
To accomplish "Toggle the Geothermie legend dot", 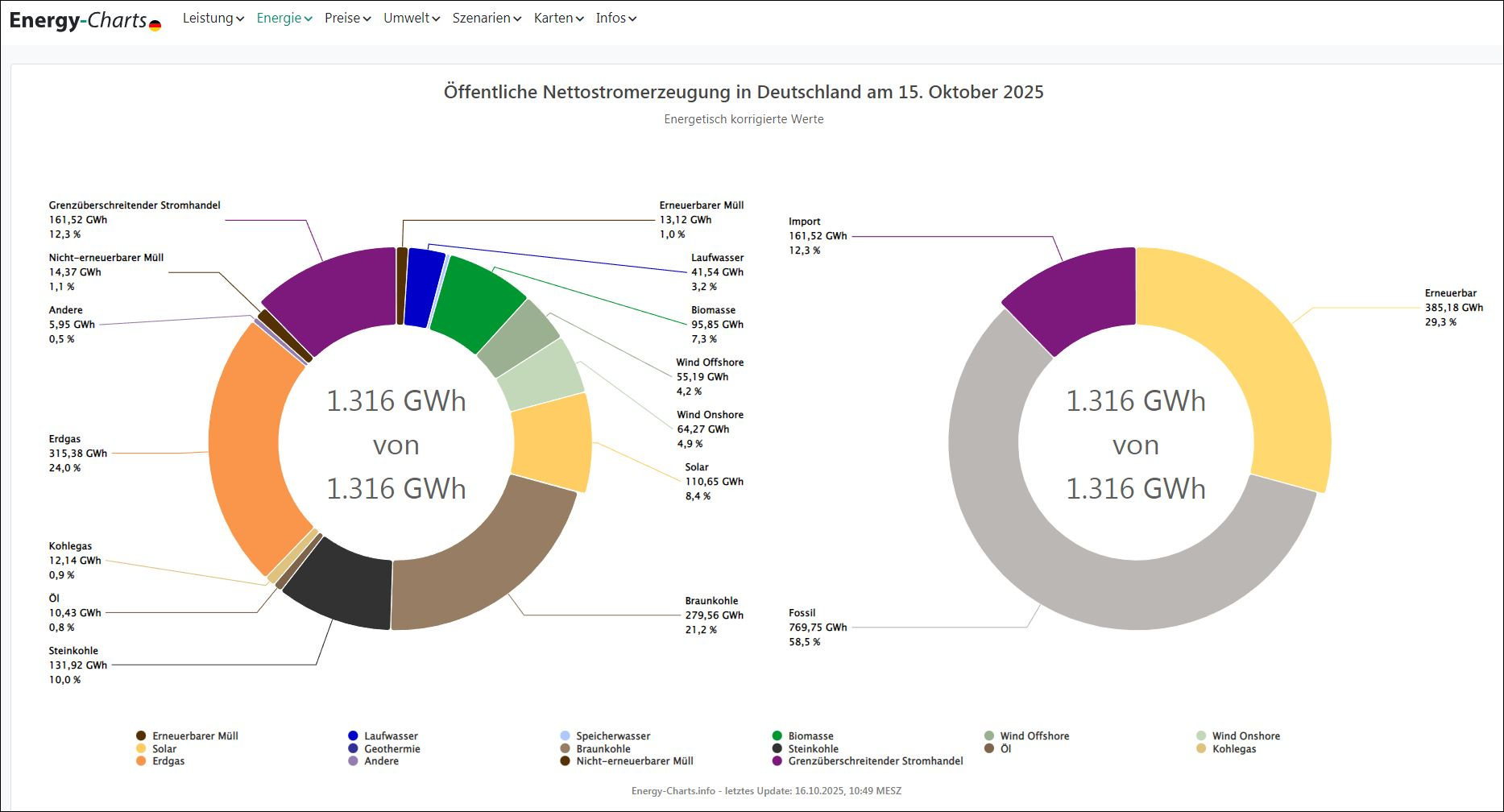I will 353,748.
